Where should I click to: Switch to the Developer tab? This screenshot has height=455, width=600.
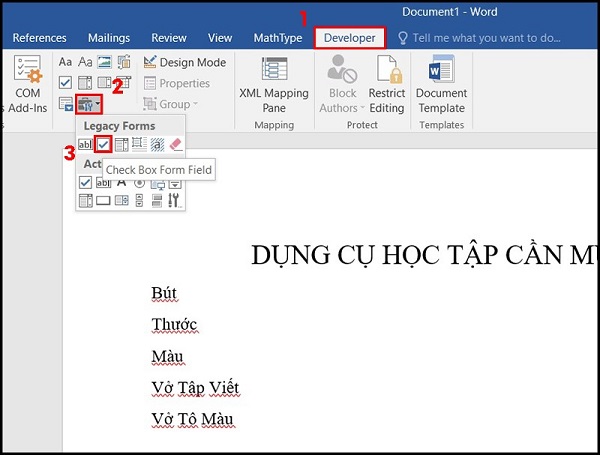point(350,38)
